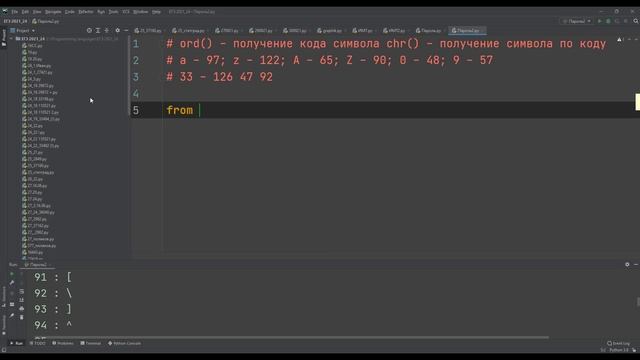Open the VCS menu

tap(126, 12)
